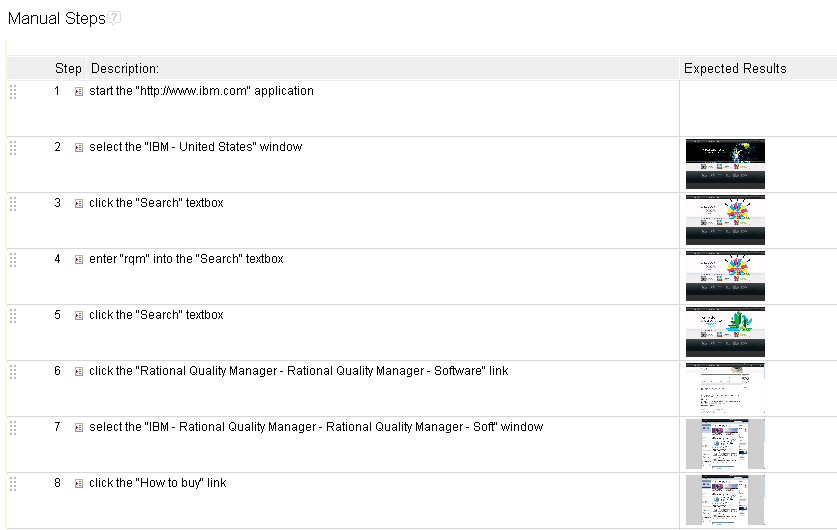Open the expected result thumbnail for step 8
837x530 pixels.
(x=725, y=500)
